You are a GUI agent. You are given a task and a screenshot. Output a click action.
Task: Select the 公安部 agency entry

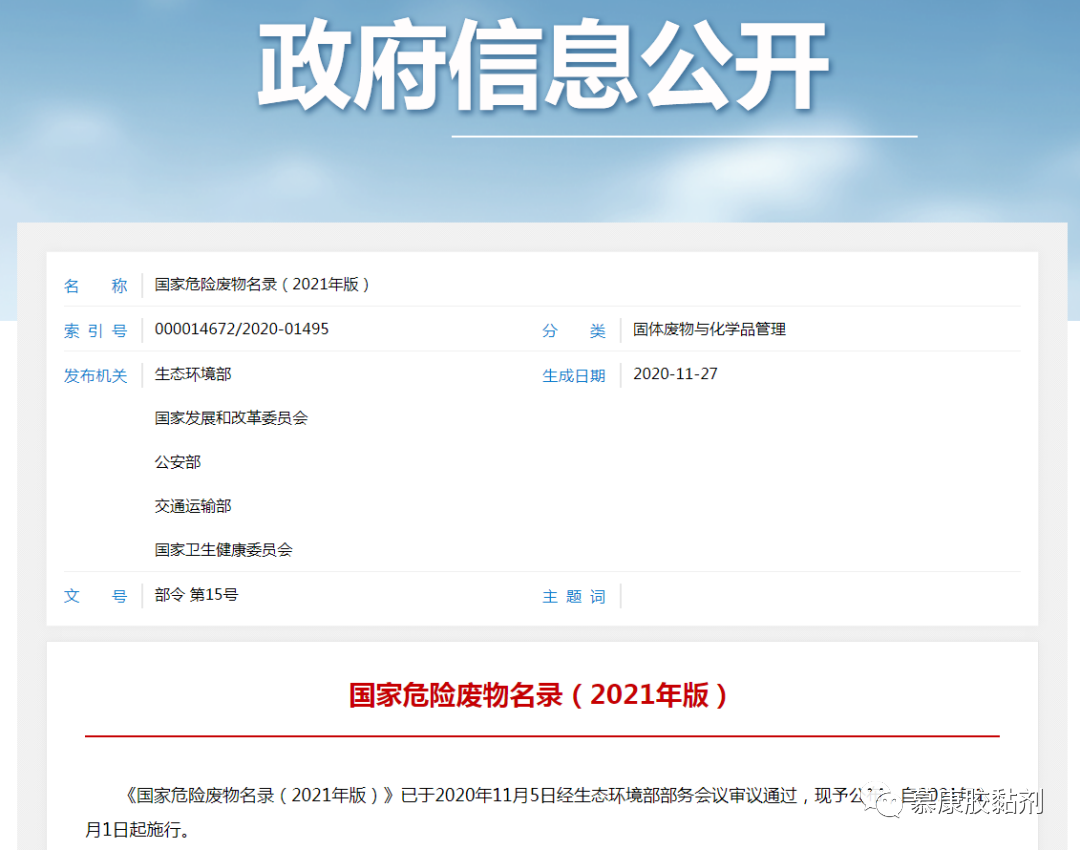coord(177,462)
